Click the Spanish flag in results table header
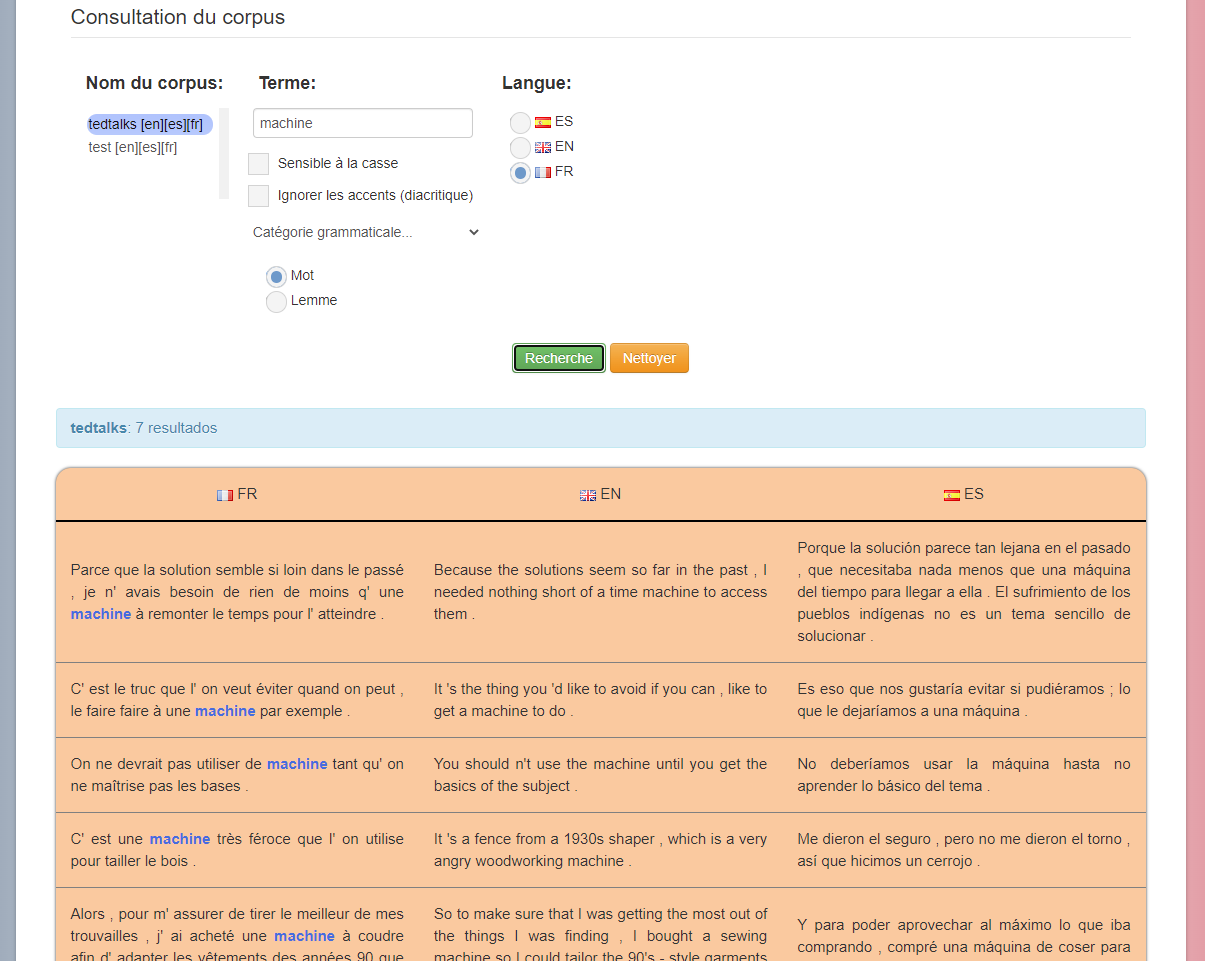The image size is (1205, 961). tap(952, 495)
